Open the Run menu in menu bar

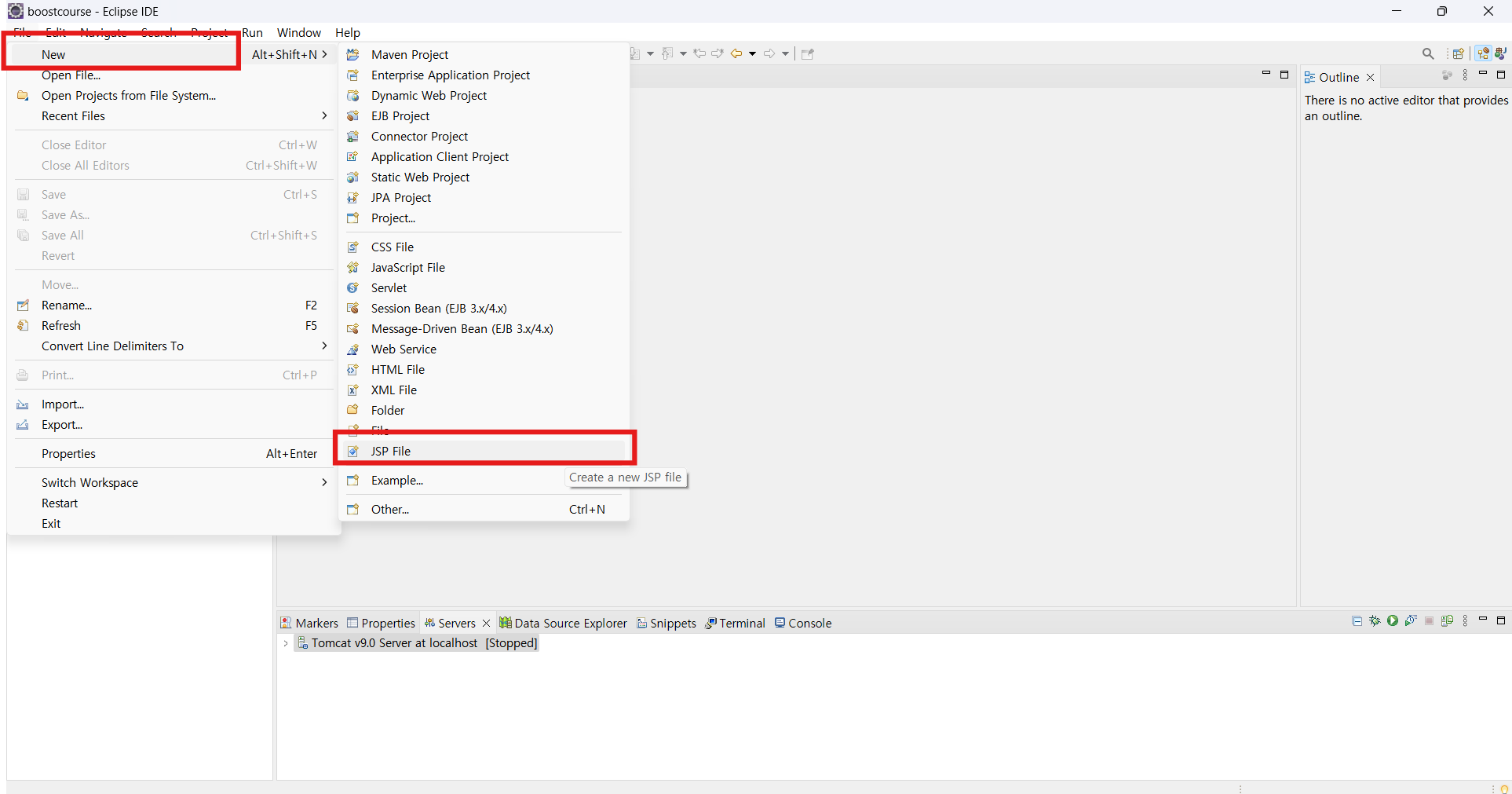point(252,32)
